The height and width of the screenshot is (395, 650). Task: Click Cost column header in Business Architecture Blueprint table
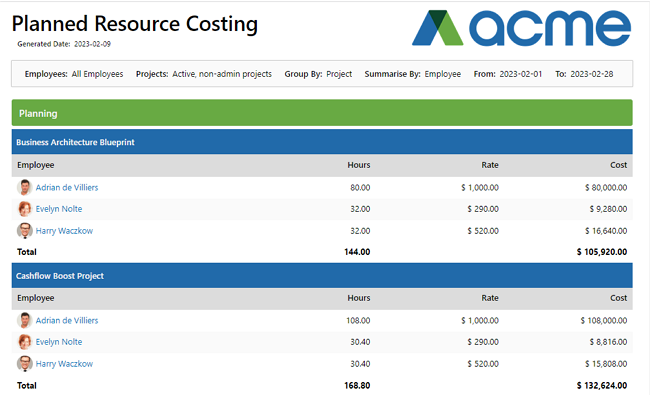(618, 165)
